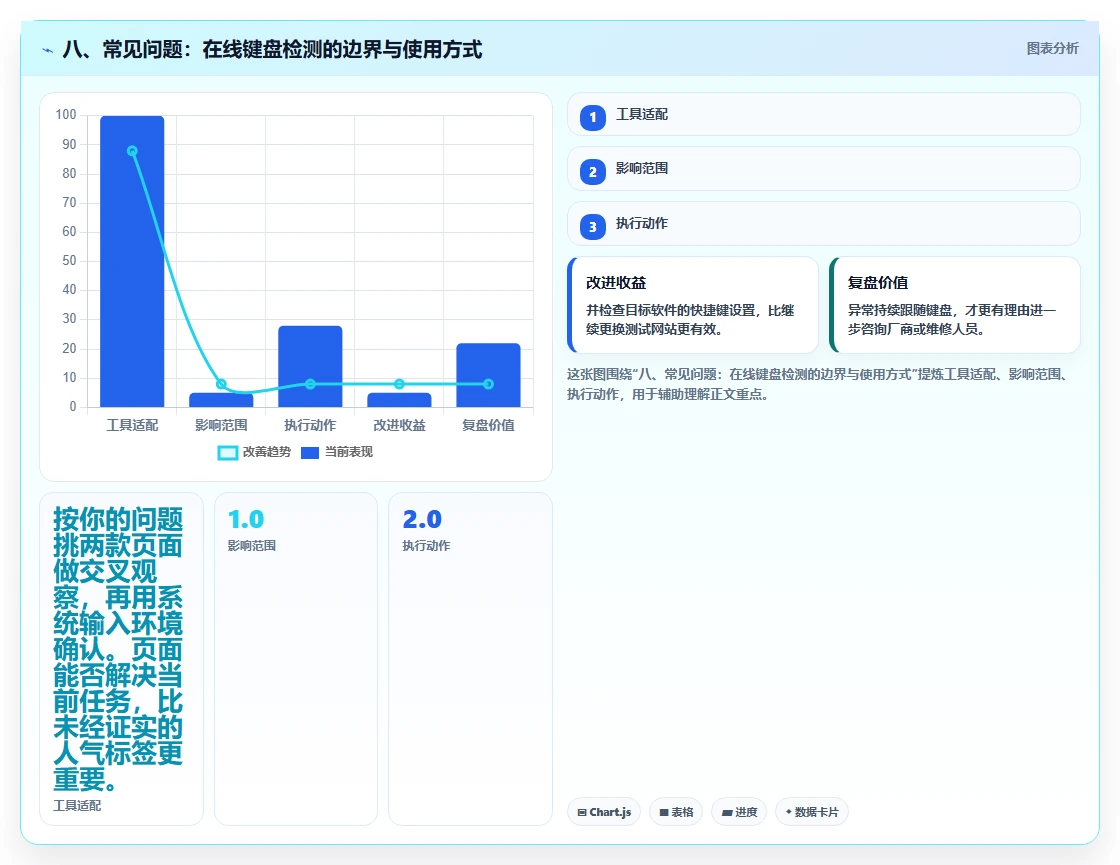Click the 表格 tag

click(x=676, y=812)
